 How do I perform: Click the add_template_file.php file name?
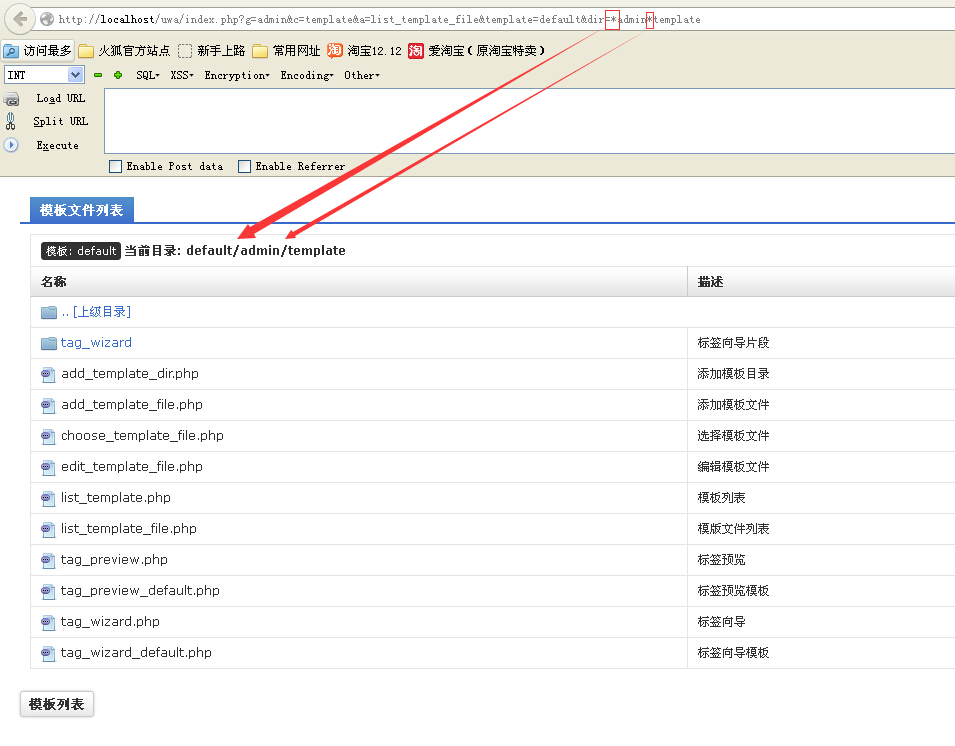pyautogui.click(x=132, y=405)
